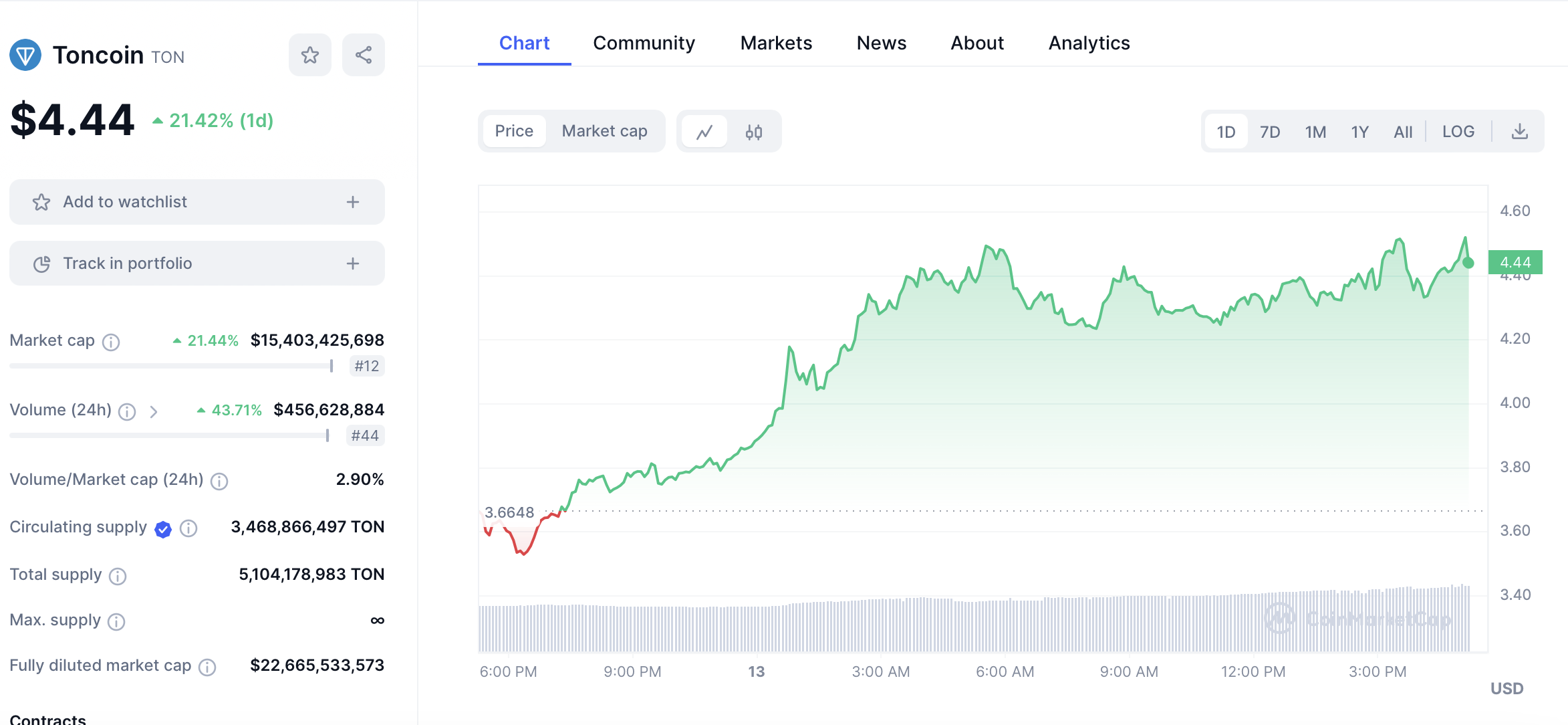Screen dimensions: 1568x725
Task: Switch to candlestick chart icon
Action: pyautogui.click(x=754, y=132)
